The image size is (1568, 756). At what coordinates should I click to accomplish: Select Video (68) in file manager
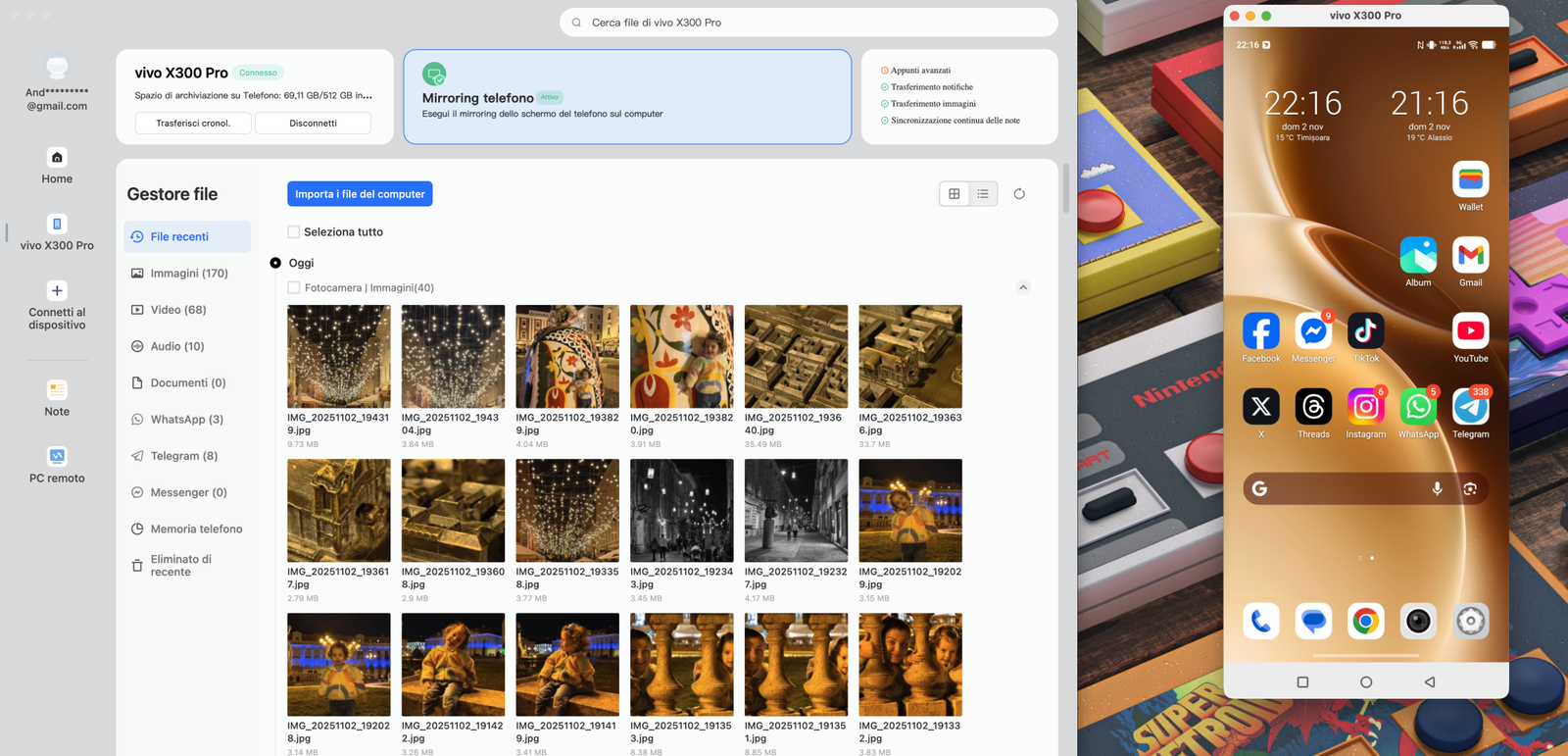click(177, 310)
